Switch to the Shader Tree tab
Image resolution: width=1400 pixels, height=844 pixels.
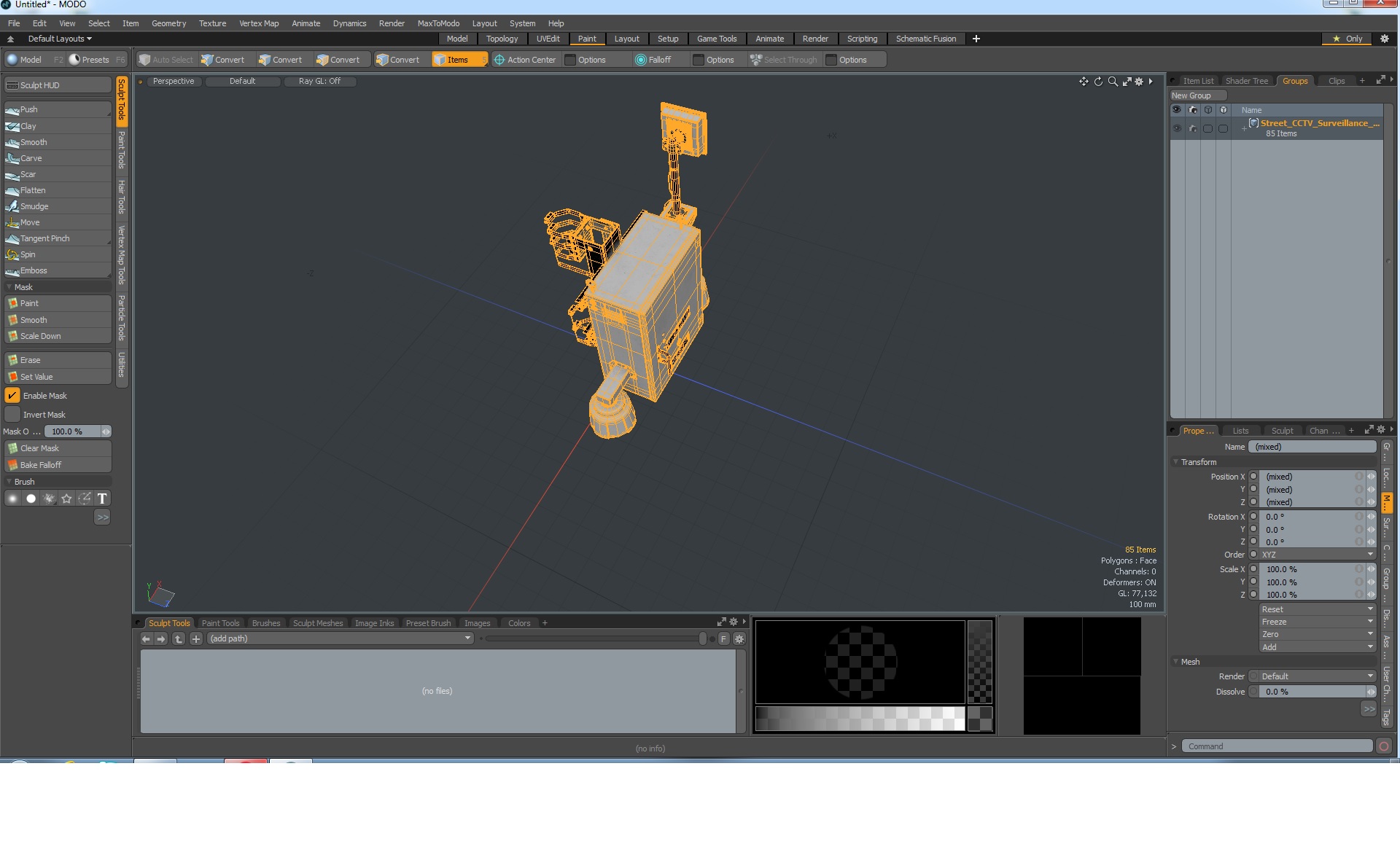(1247, 81)
